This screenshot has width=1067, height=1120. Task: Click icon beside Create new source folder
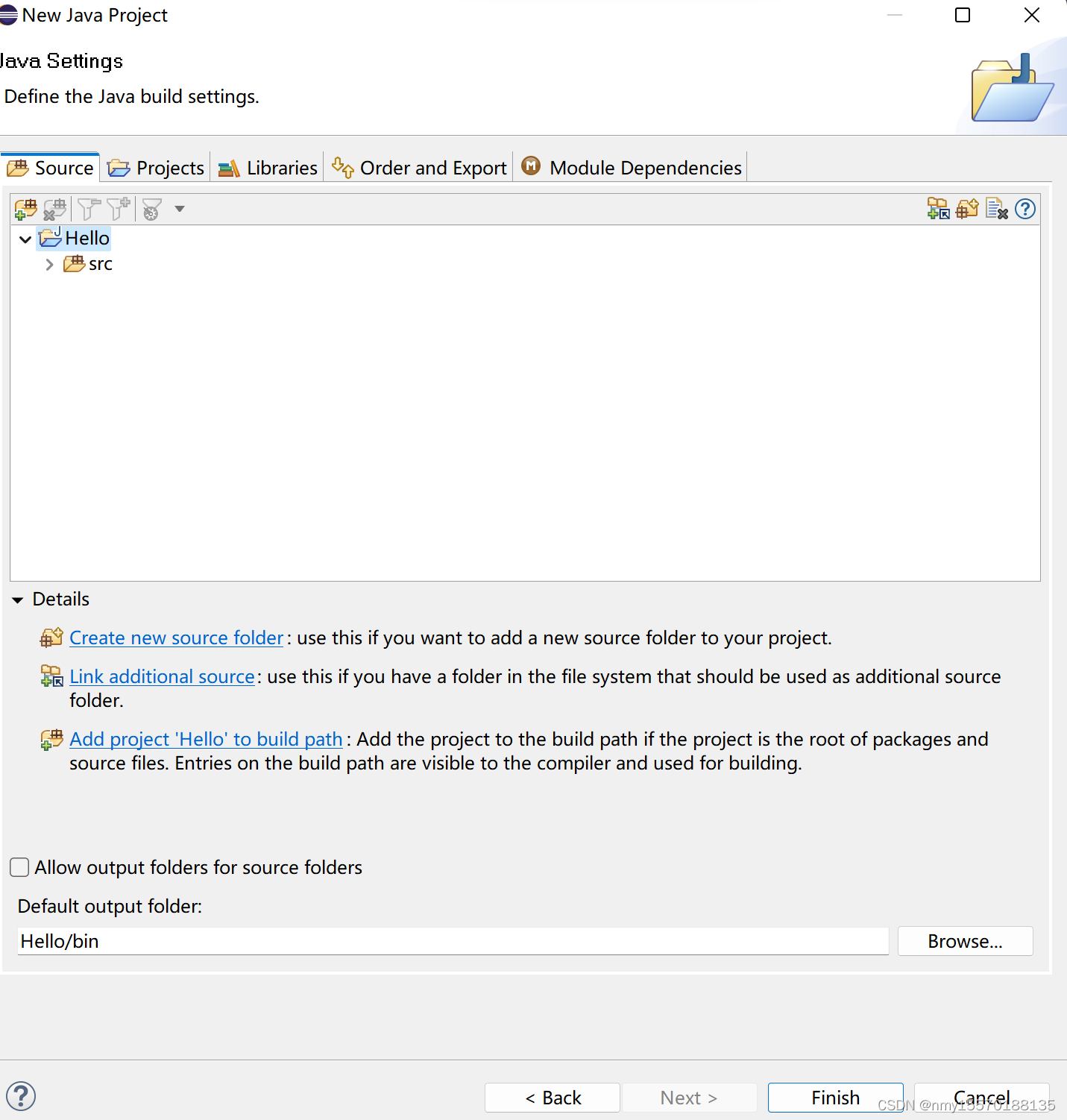coord(51,638)
